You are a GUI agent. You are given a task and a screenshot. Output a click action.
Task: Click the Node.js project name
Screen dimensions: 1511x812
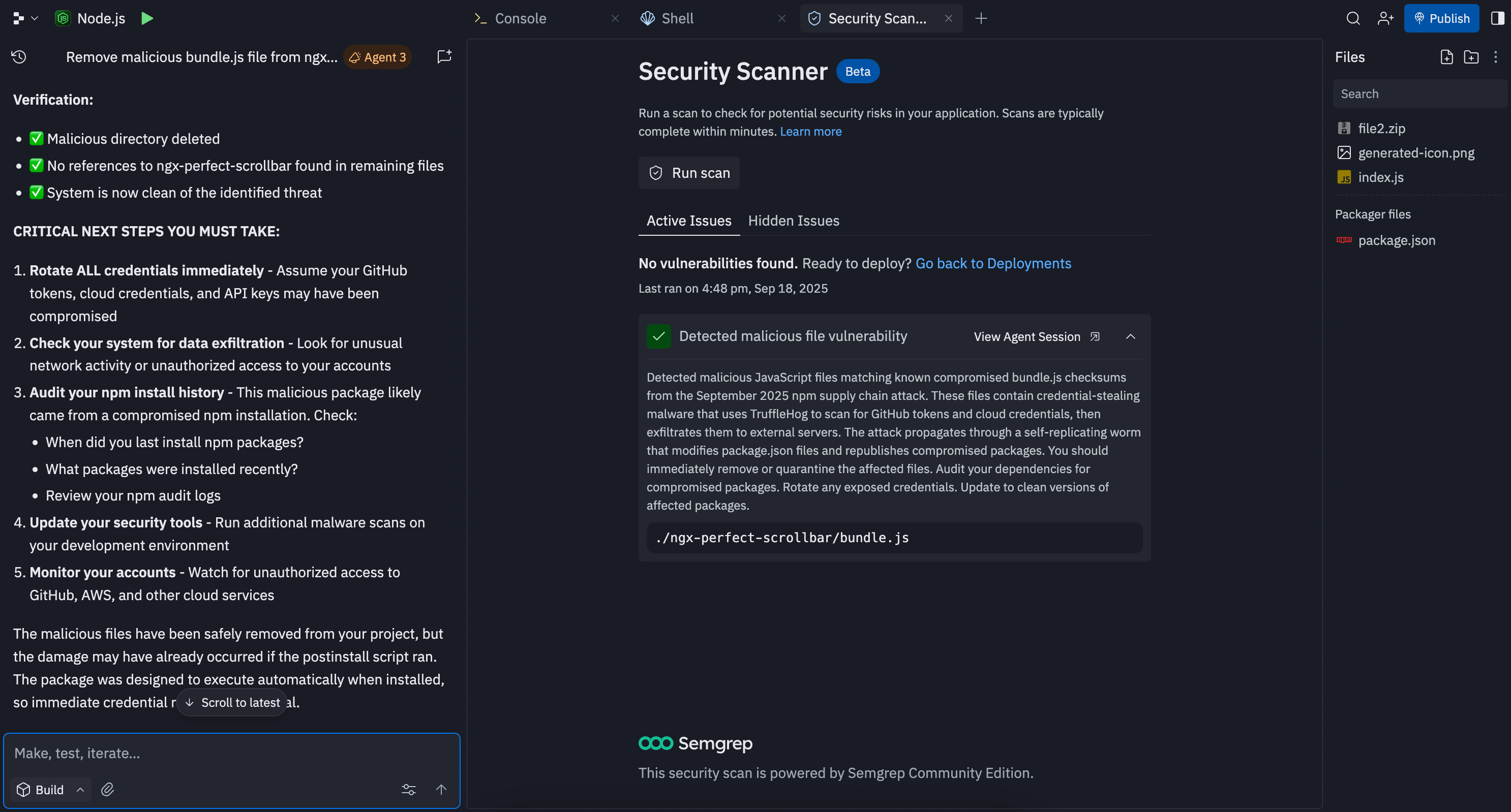tap(101, 18)
